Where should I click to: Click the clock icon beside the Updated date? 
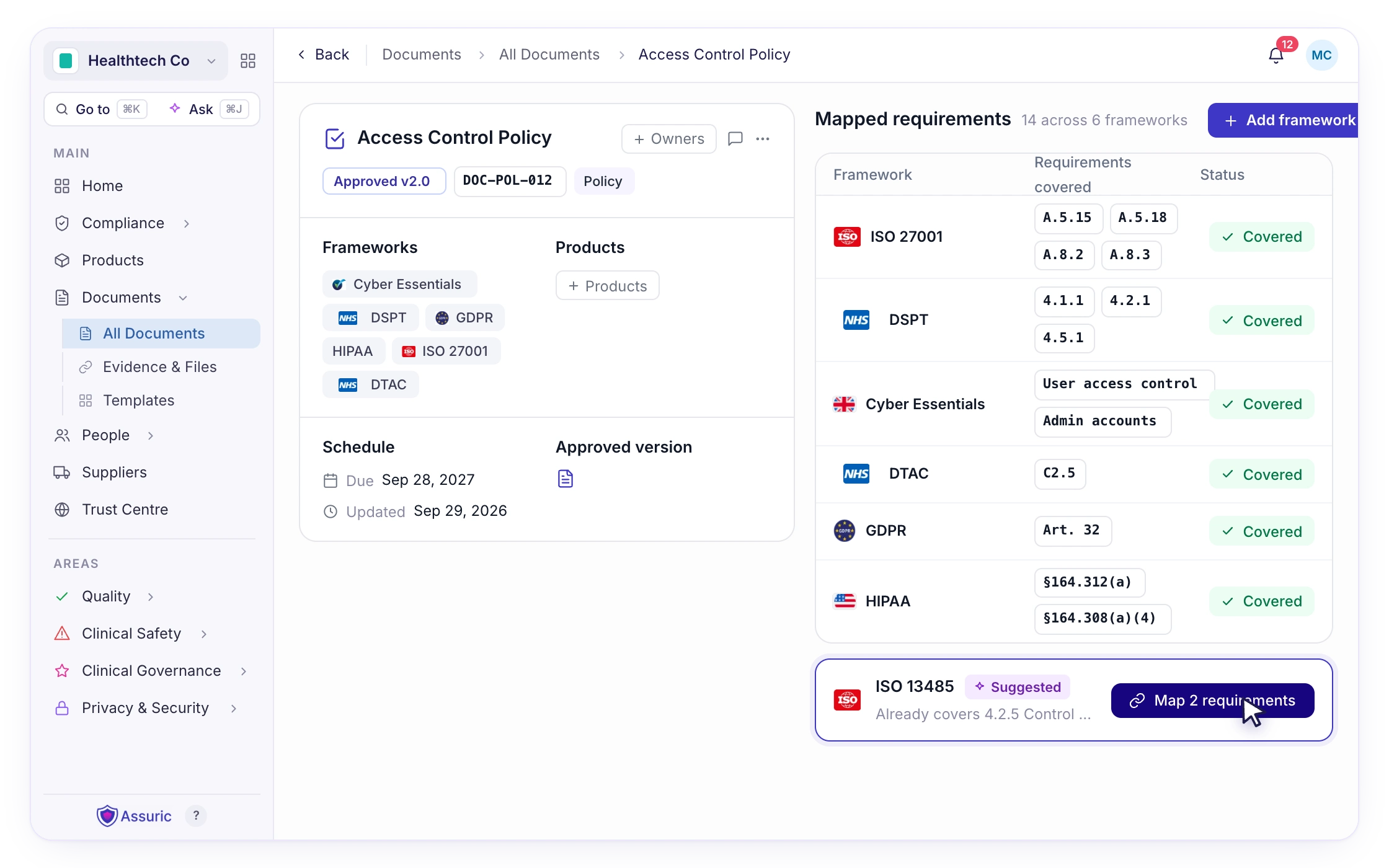(331, 511)
